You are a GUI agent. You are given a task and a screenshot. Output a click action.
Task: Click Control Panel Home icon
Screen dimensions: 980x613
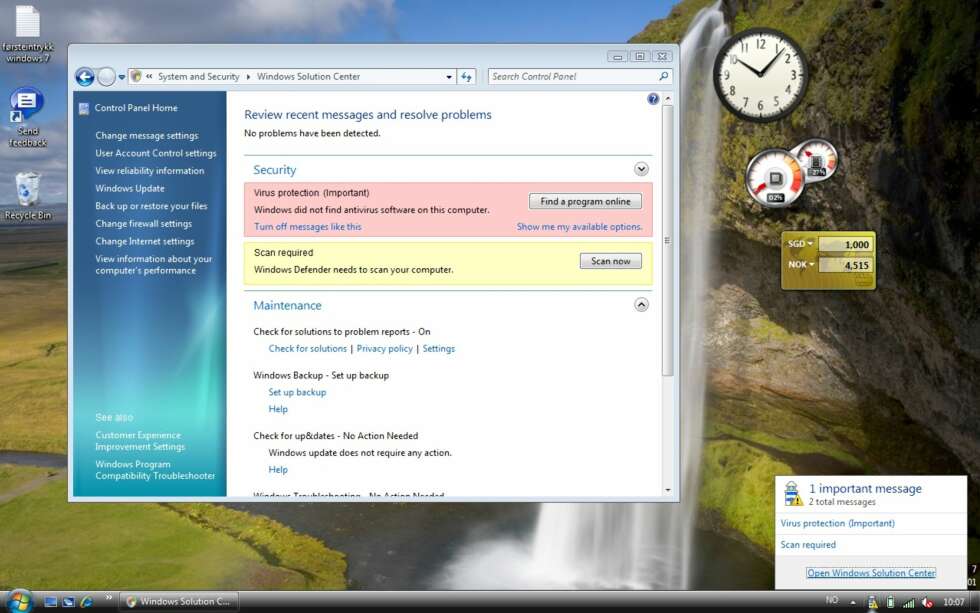click(84, 109)
